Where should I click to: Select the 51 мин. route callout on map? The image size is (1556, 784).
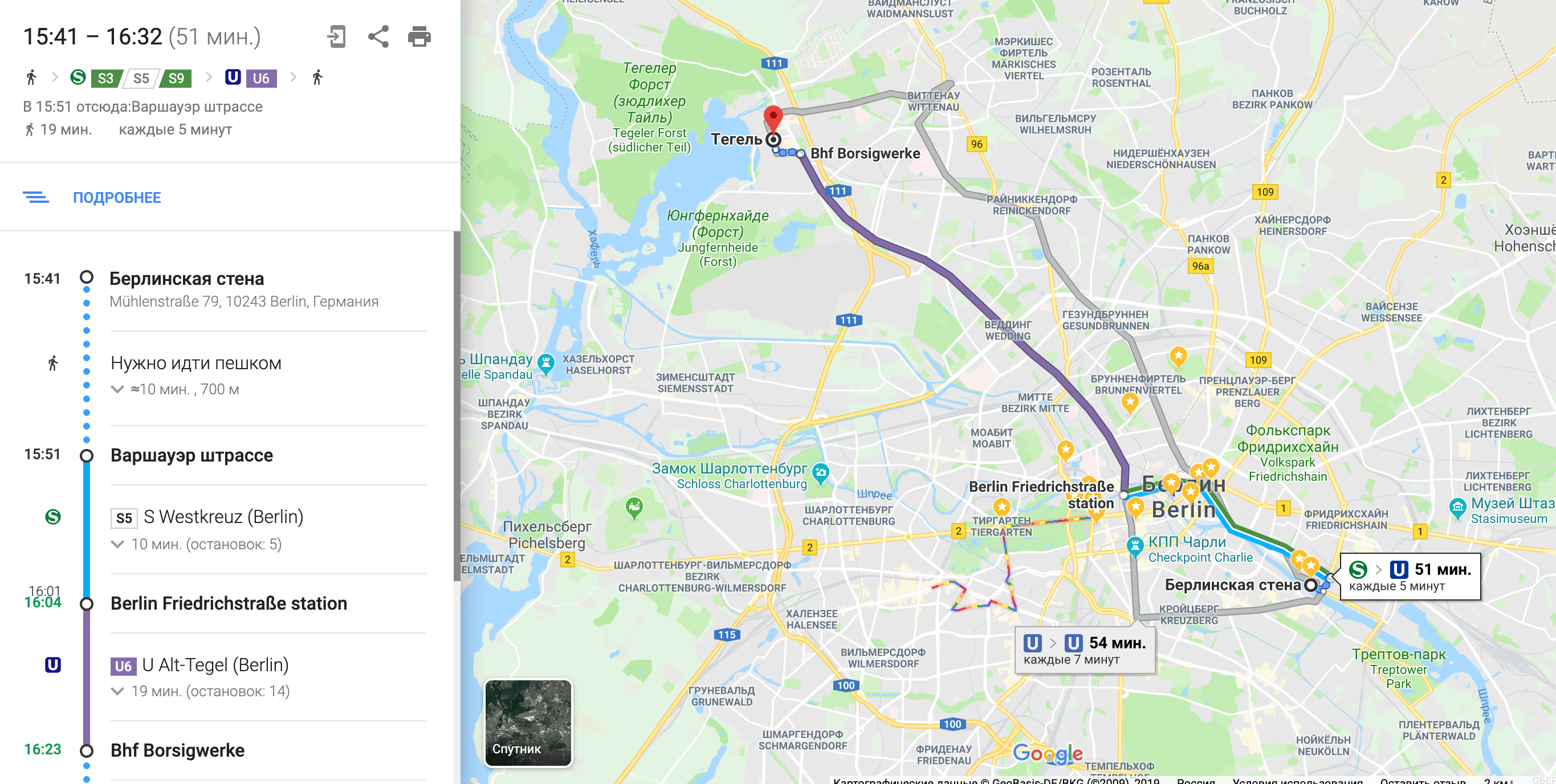point(1411,577)
